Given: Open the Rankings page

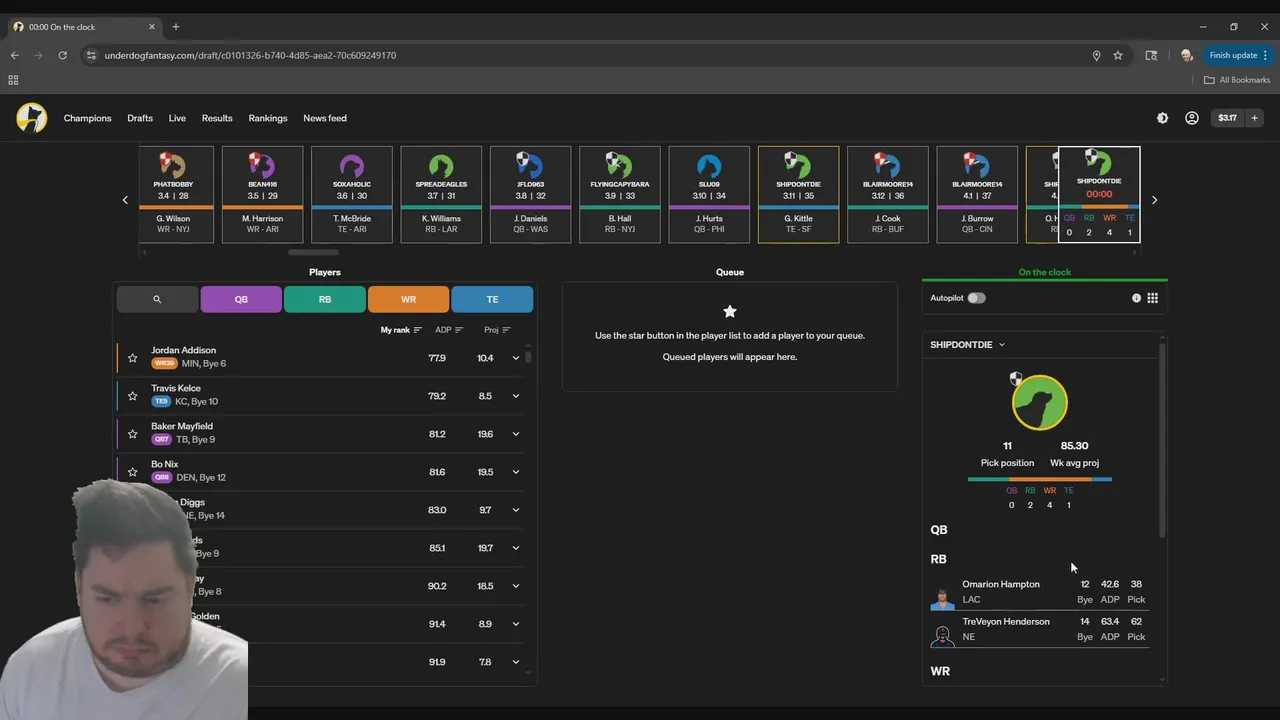Looking at the screenshot, I should point(268,118).
